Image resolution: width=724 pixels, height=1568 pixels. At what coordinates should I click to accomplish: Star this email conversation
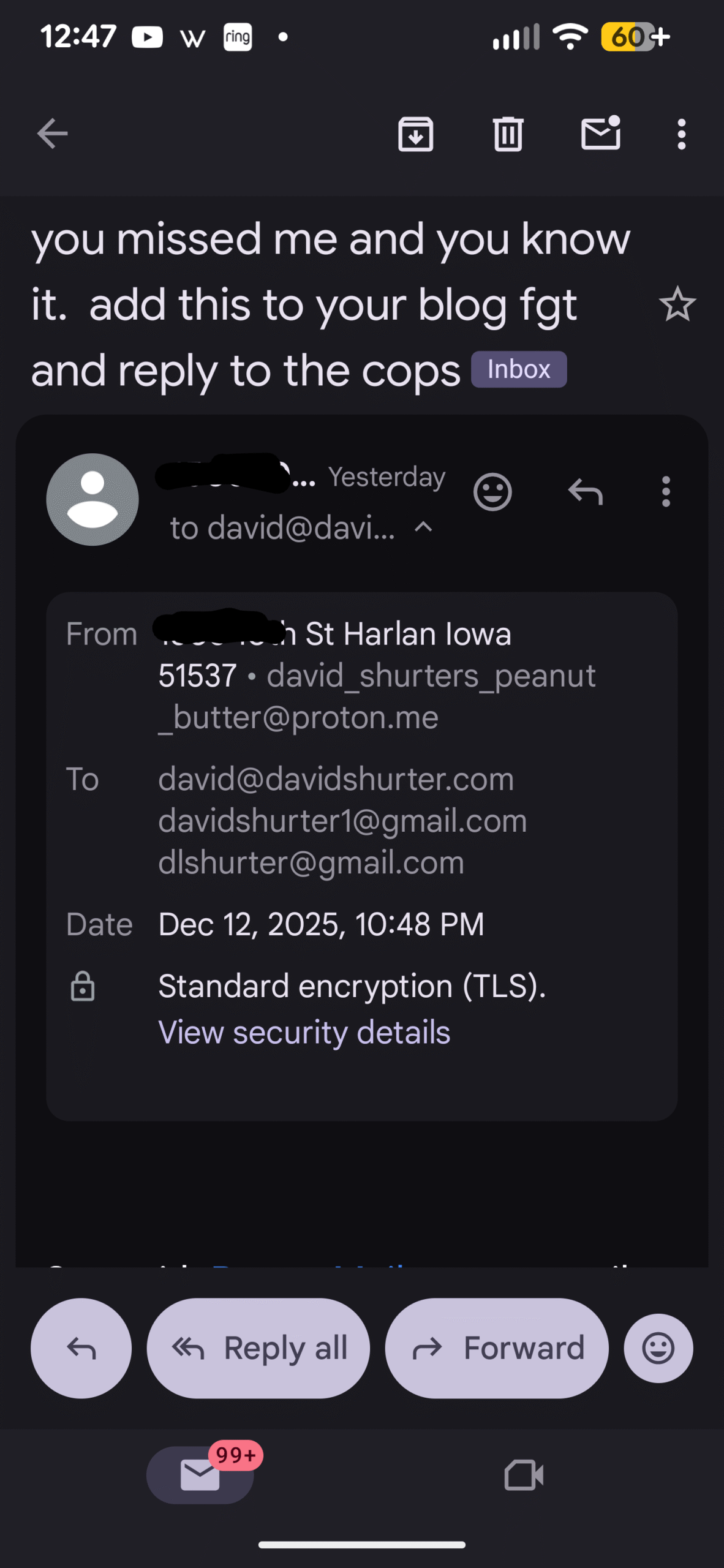coord(677,304)
